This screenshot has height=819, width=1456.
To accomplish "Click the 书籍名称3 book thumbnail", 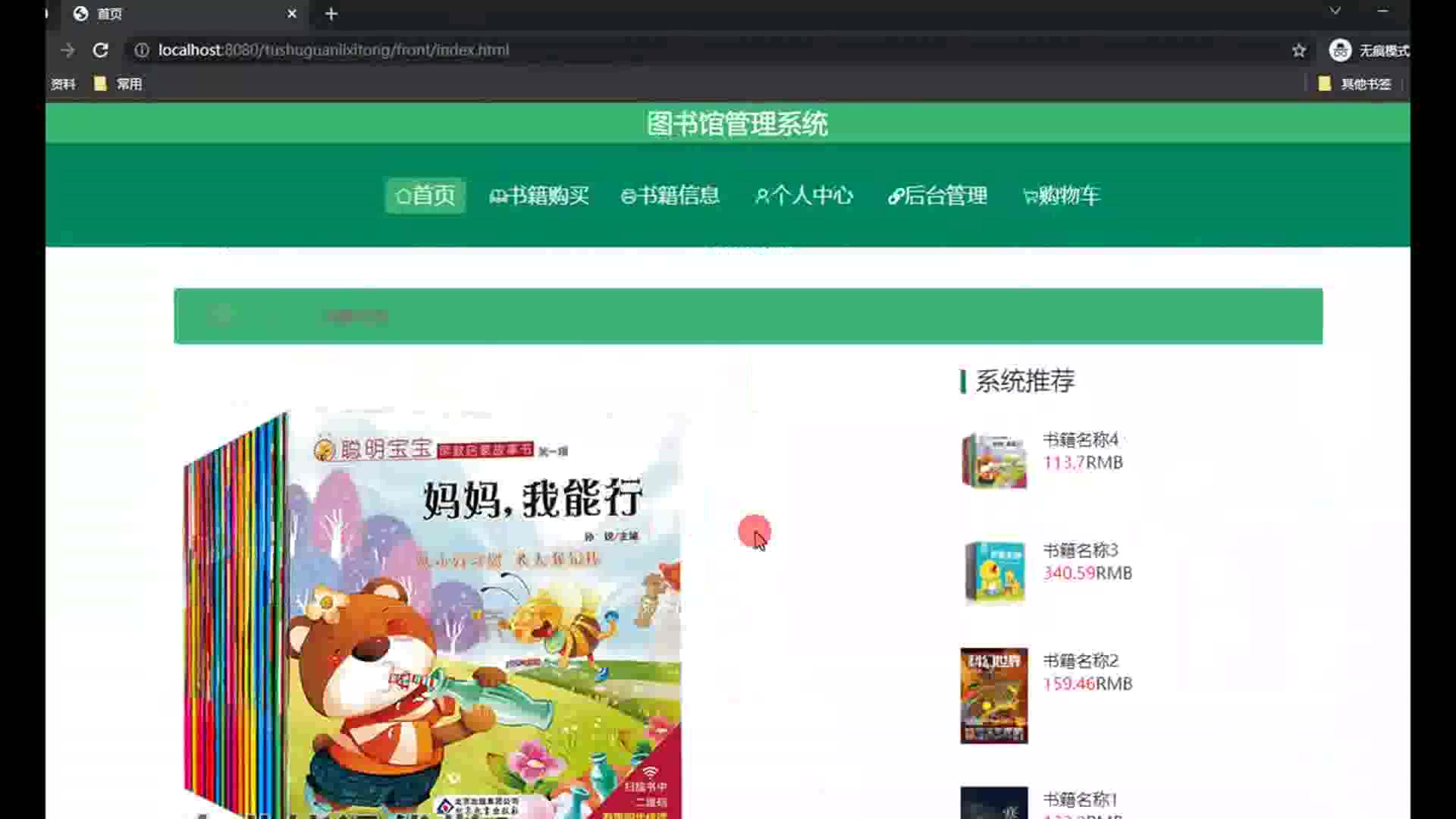I will (x=994, y=571).
